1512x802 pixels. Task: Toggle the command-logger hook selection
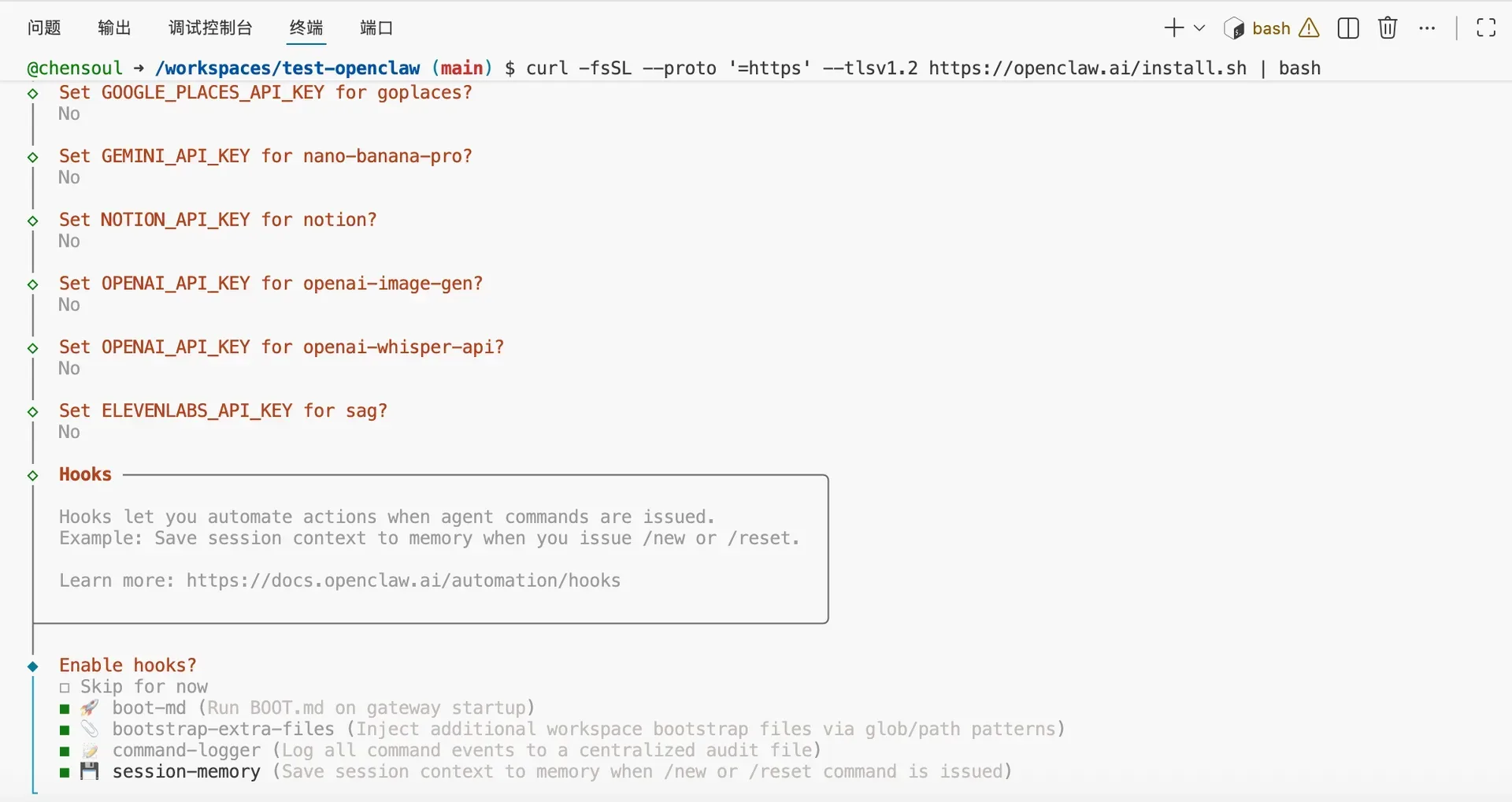click(65, 752)
